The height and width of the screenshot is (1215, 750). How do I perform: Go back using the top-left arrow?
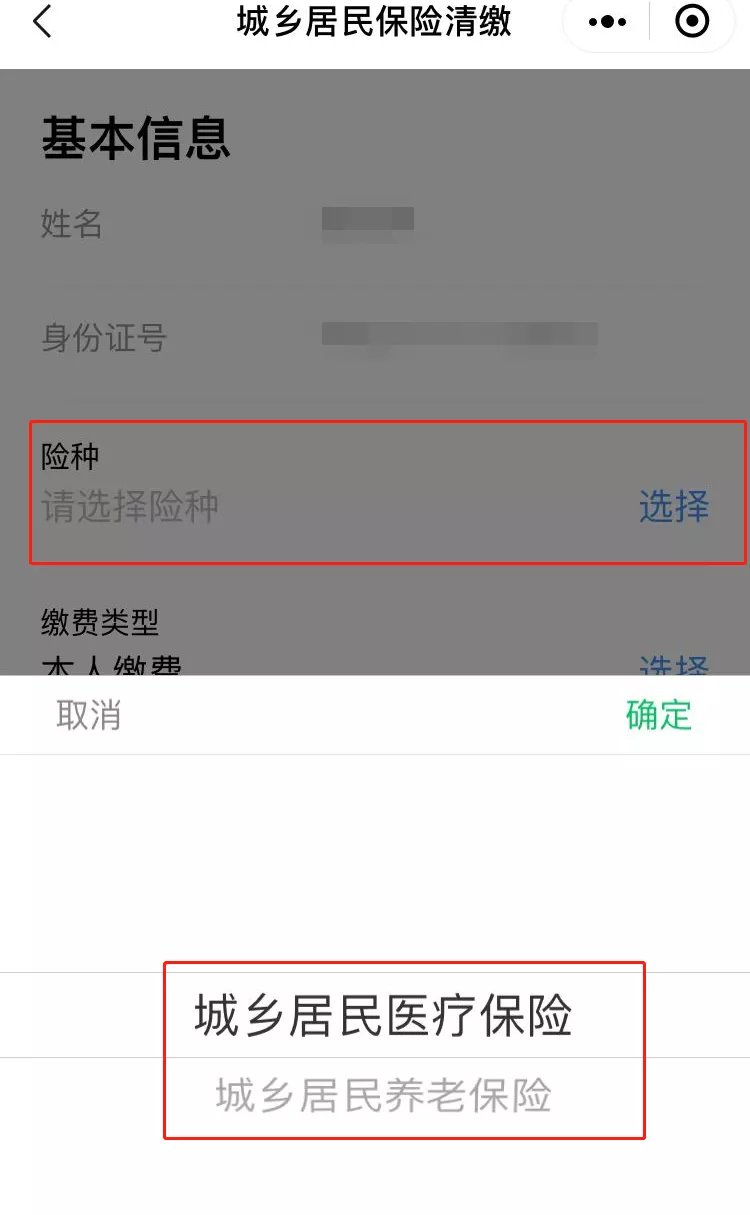(x=42, y=21)
